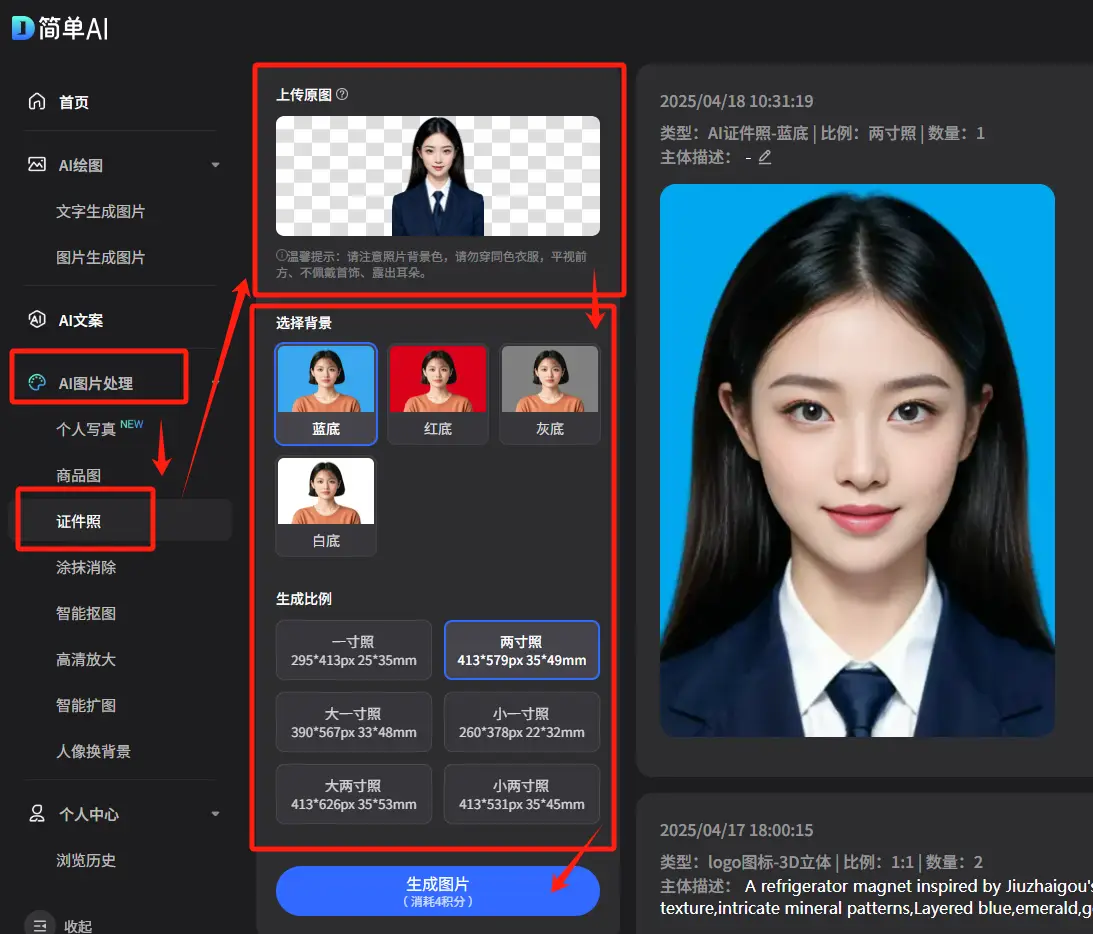The image size is (1093, 934).
Task: Expand the AI绘图 menu chevron
Action: (215, 165)
